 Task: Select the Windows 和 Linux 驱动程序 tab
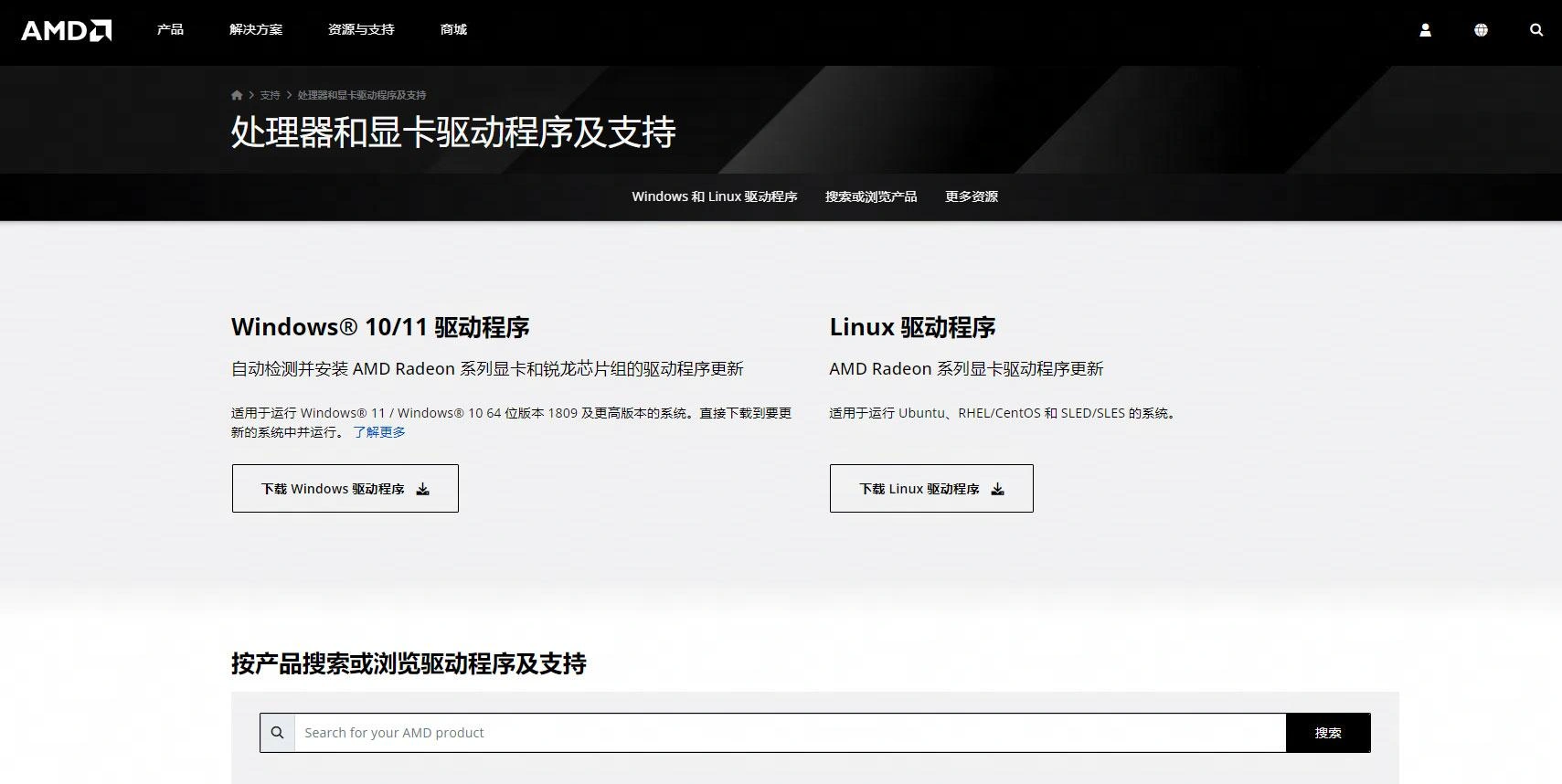pos(715,196)
